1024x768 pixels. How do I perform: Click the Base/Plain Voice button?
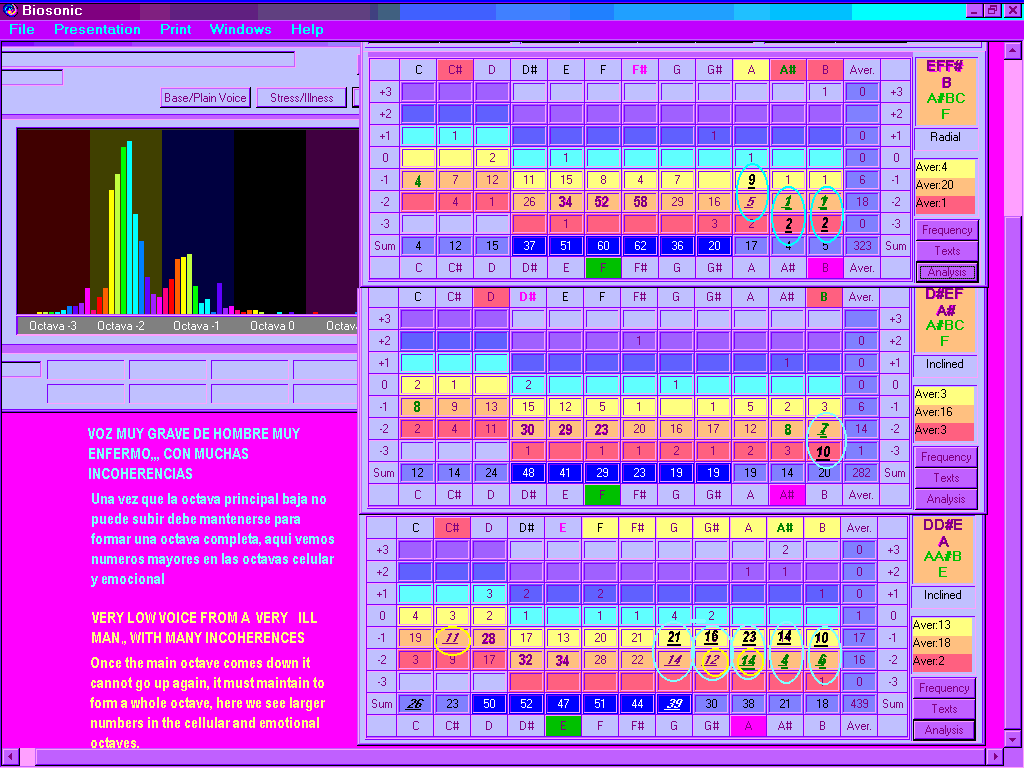205,98
